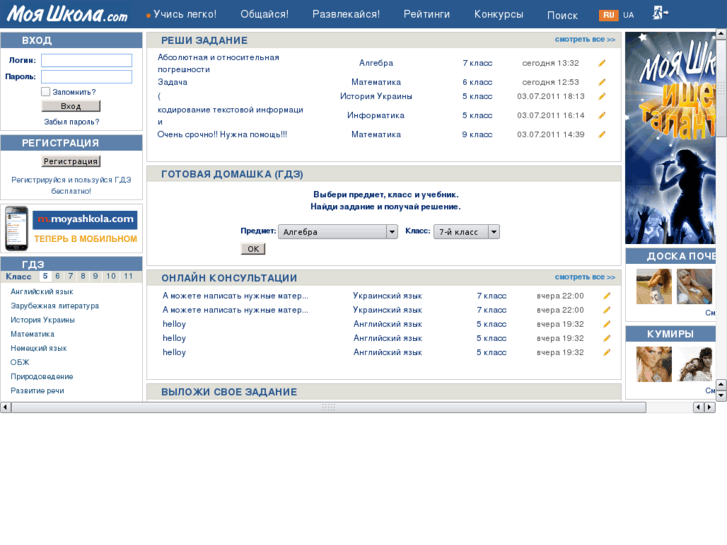Click the Моя Школа ищет таланты banner
The image size is (727, 545).
(x=670, y=138)
